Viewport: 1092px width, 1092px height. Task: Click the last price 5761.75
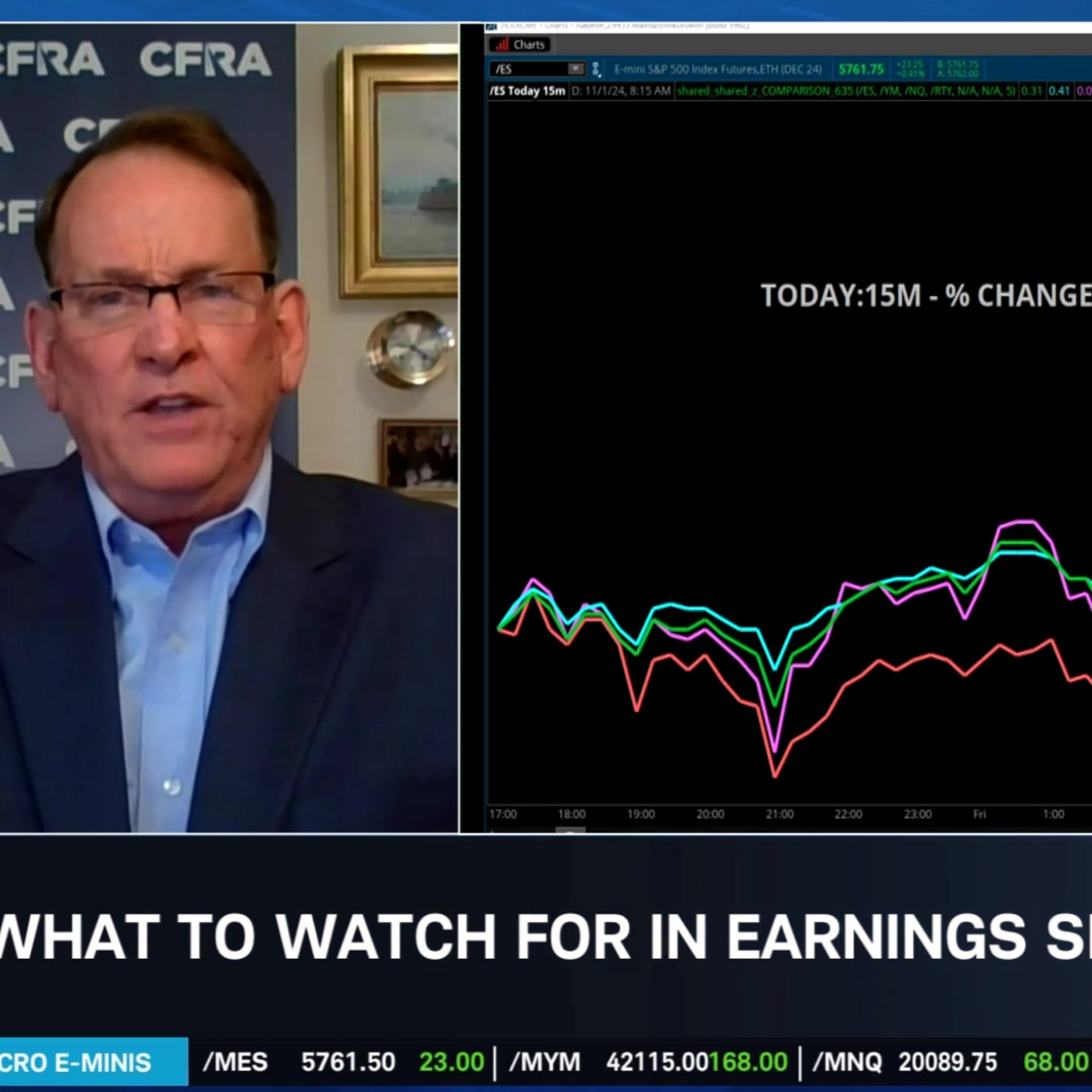coord(861,70)
